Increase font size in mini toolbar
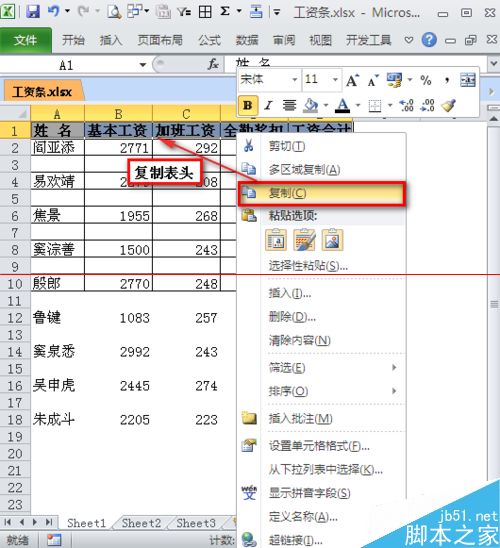Screen dimensions: 500x548 click(x=352, y=80)
